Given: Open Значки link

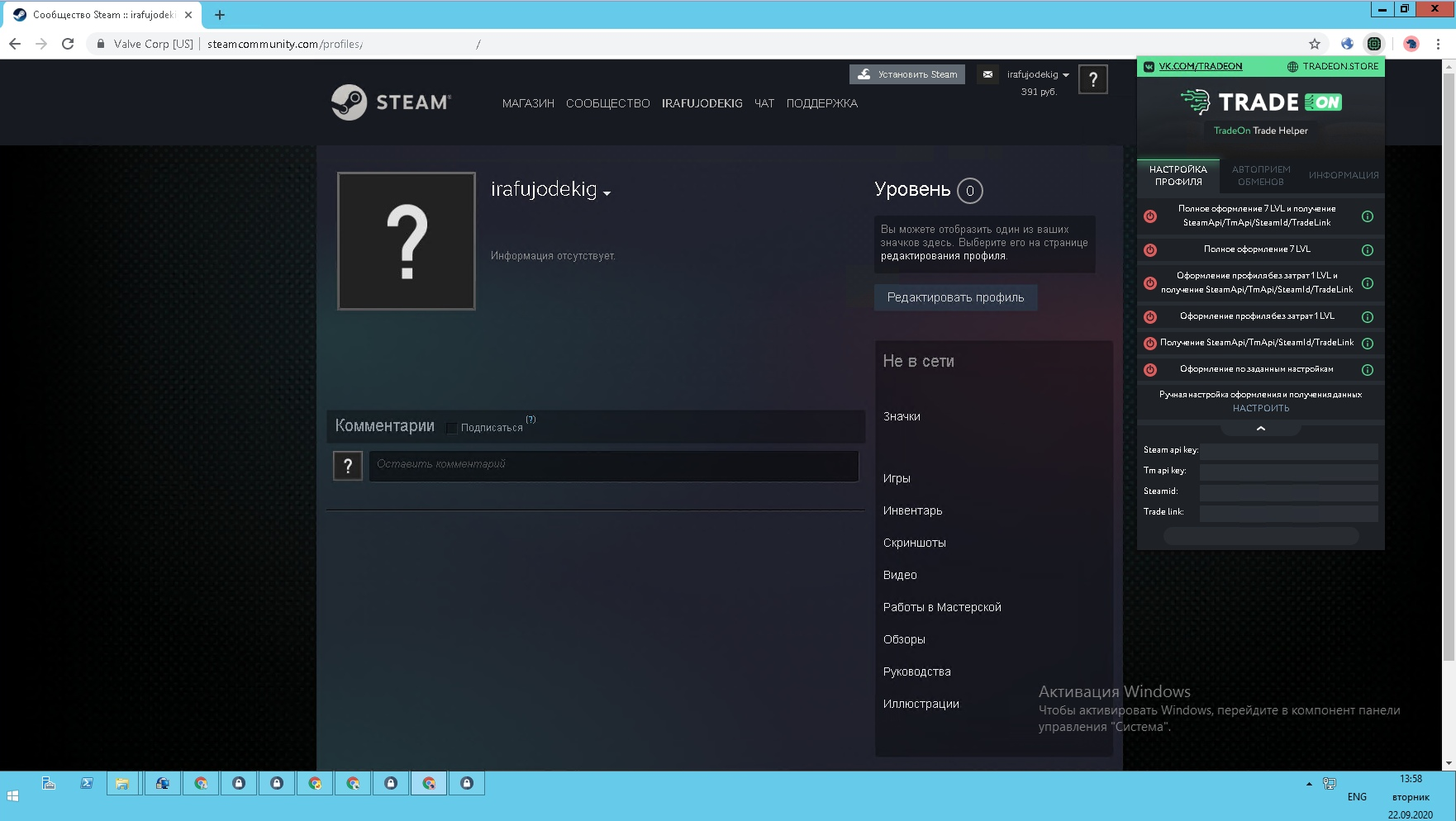Looking at the screenshot, I should coord(902,417).
